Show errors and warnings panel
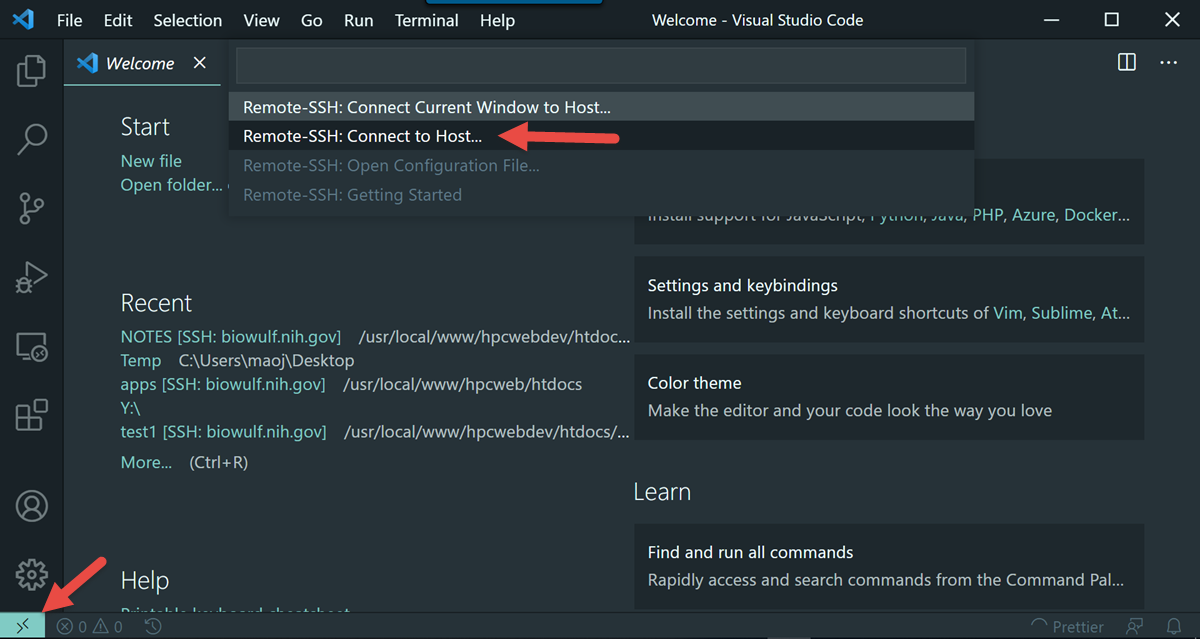 (89, 627)
